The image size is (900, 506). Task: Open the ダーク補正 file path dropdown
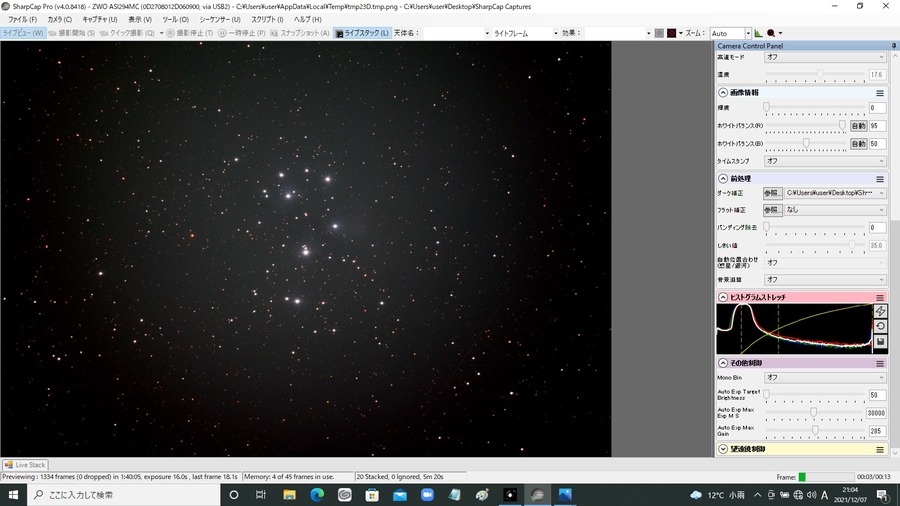[x=835, y=193]
